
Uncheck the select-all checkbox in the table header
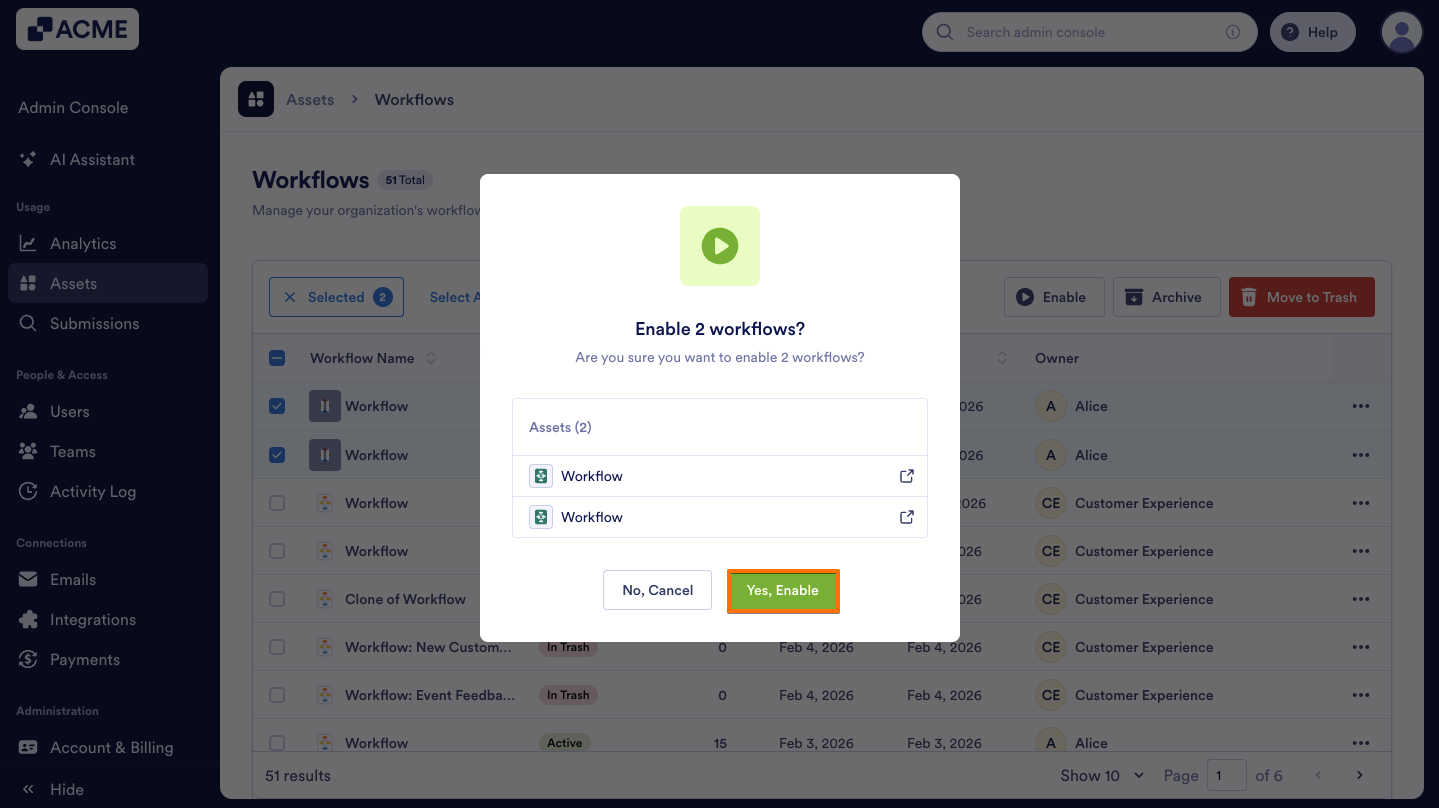tap(277, 357)
